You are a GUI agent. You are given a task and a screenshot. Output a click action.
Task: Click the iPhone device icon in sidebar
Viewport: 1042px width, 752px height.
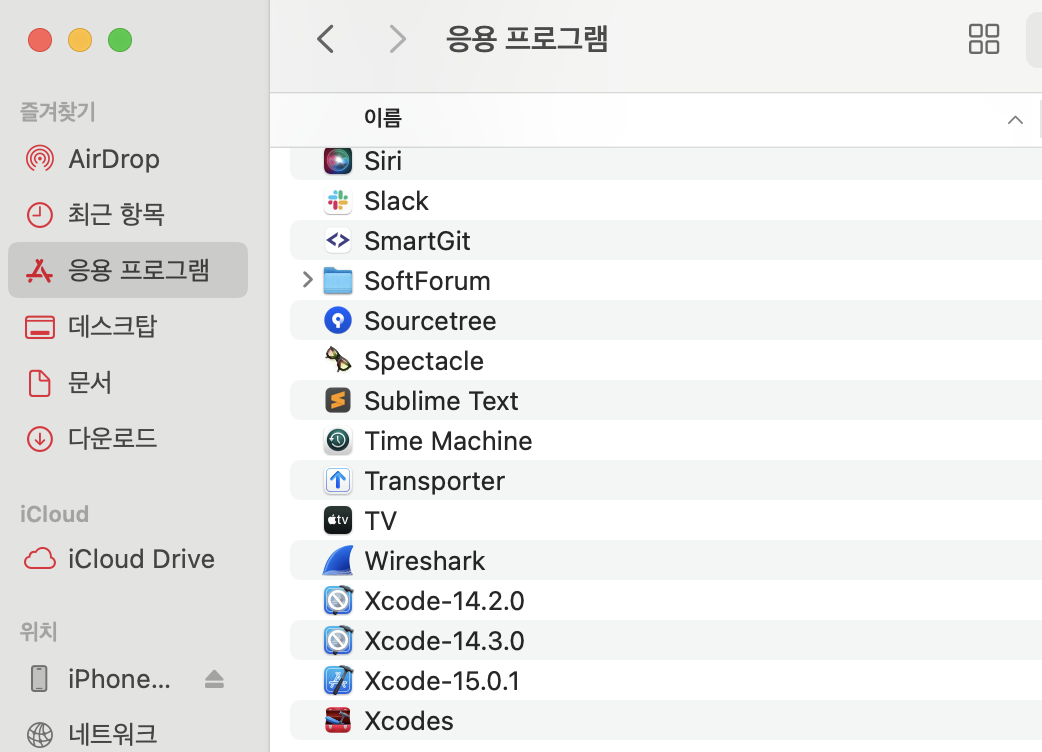[40, 678]
